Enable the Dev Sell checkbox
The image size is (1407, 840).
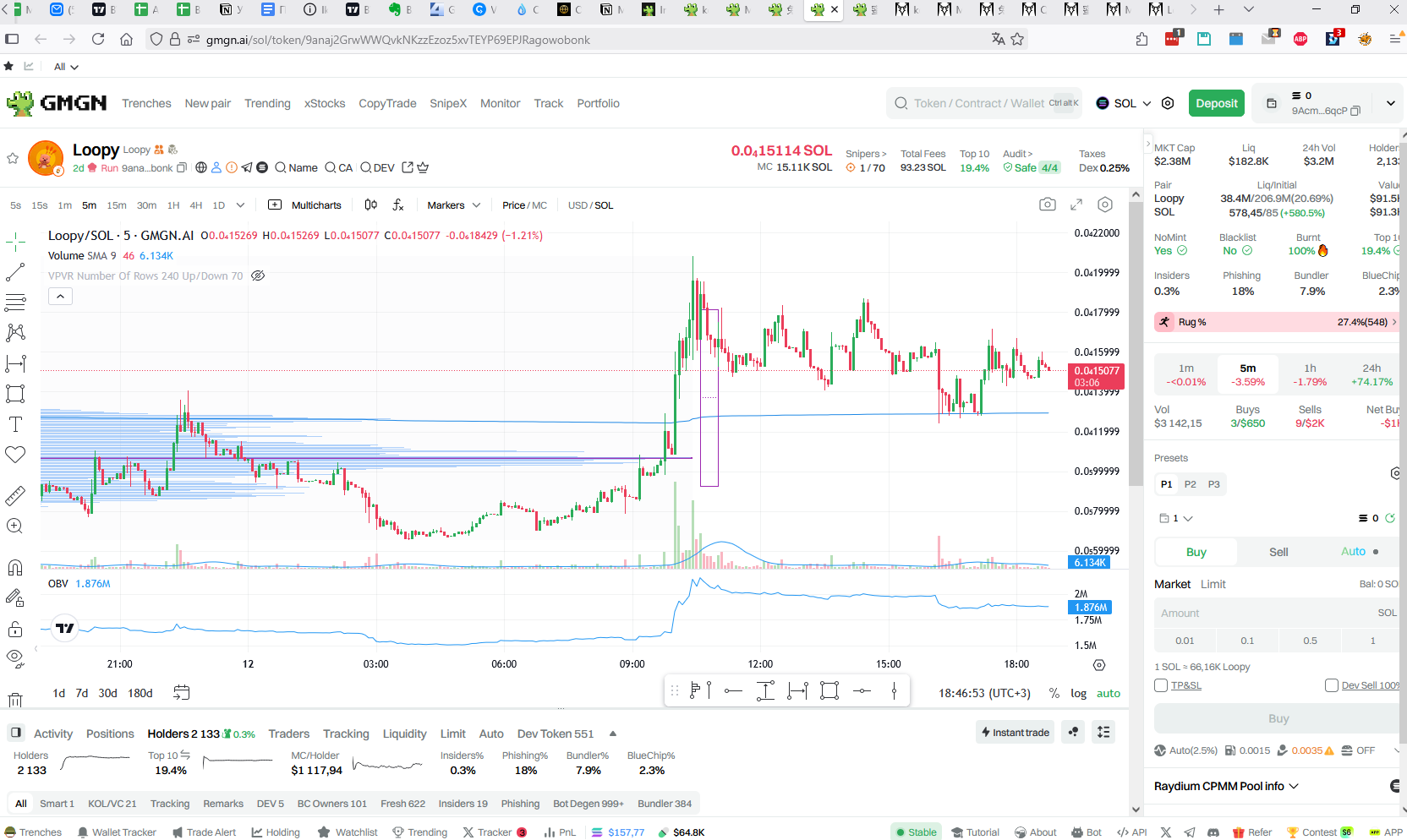click(x=1332, y=685)
